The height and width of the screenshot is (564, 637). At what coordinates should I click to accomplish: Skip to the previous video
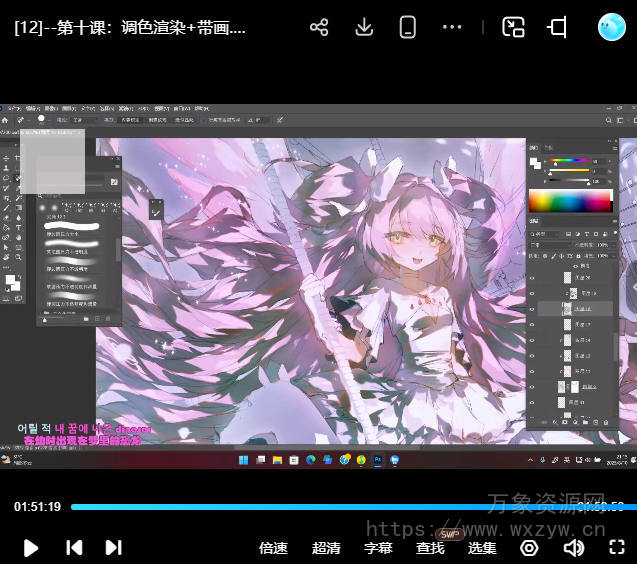click(74, 547)
